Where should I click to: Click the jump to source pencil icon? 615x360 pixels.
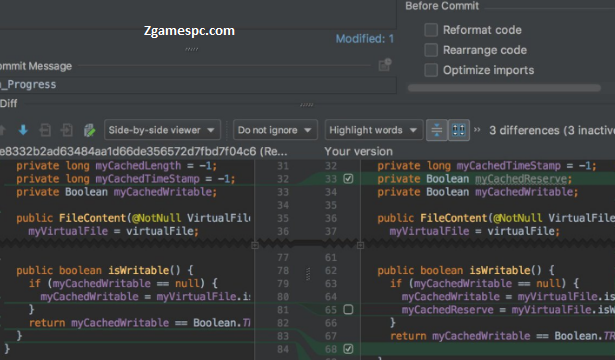(x=89, y=130)
